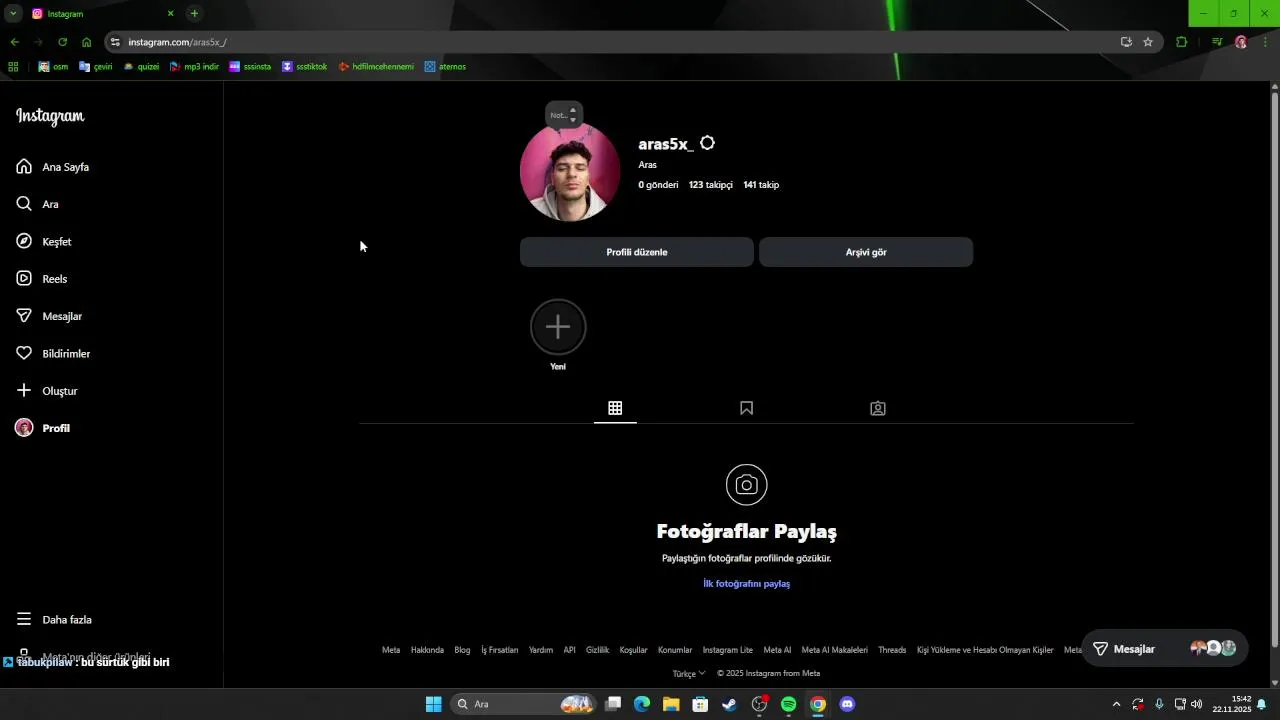Open Mesajlar in the left sidebar
The image size is (1280, 720).
tap(49, 316)
